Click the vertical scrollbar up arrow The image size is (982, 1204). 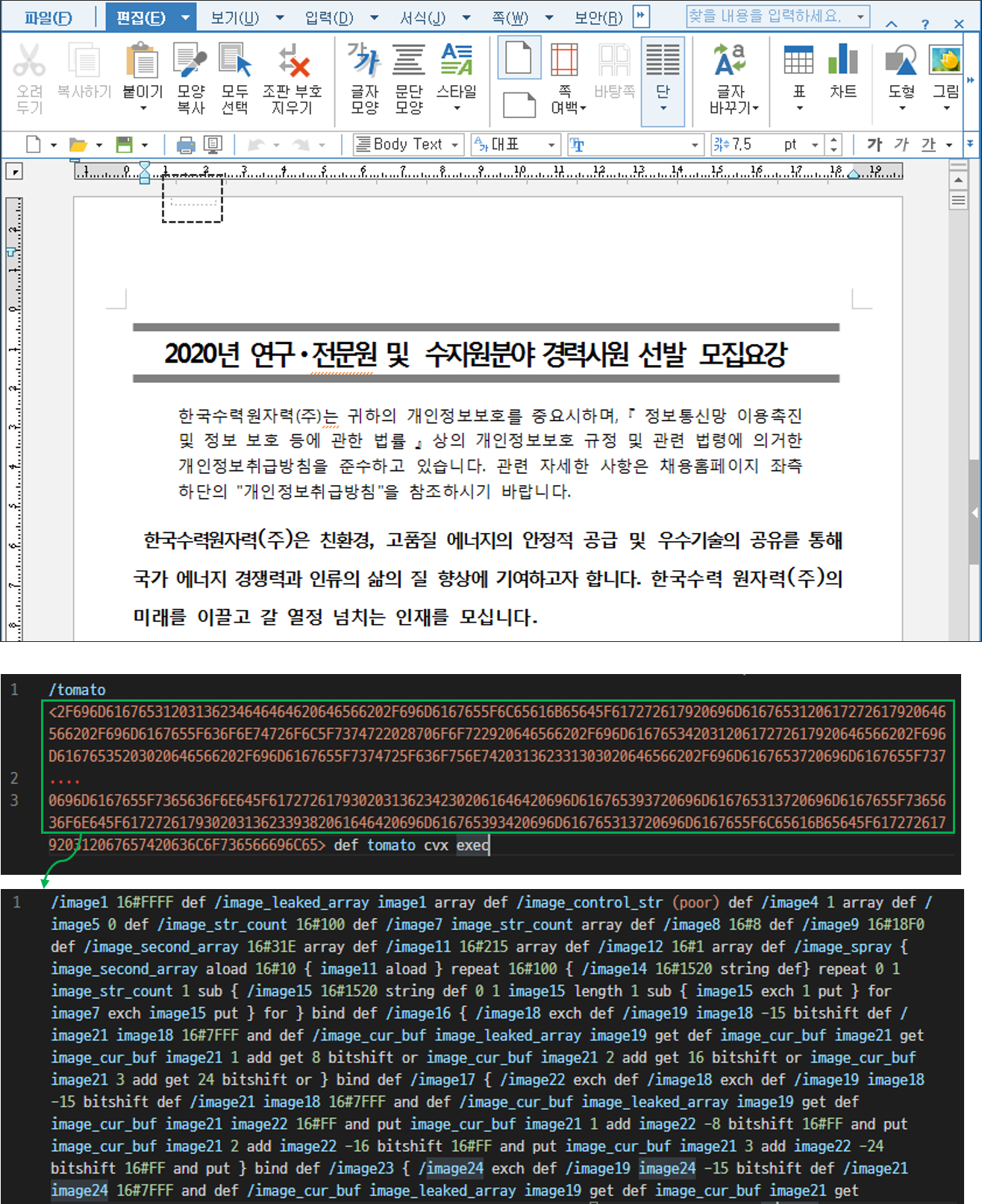959,179
